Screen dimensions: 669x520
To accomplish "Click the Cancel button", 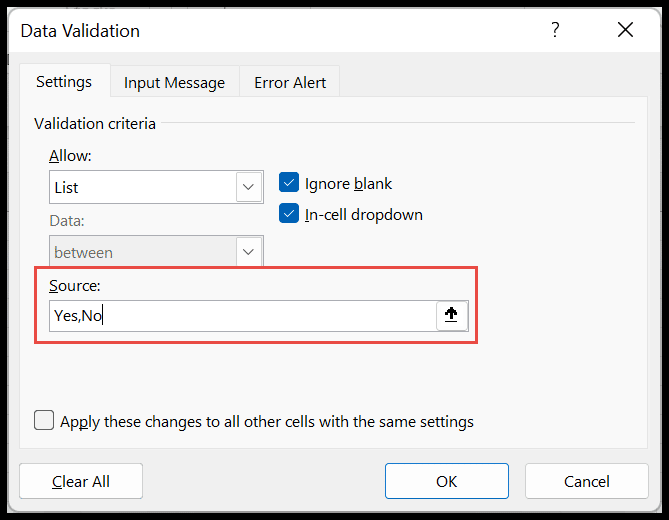I will (x=586, y=481).
